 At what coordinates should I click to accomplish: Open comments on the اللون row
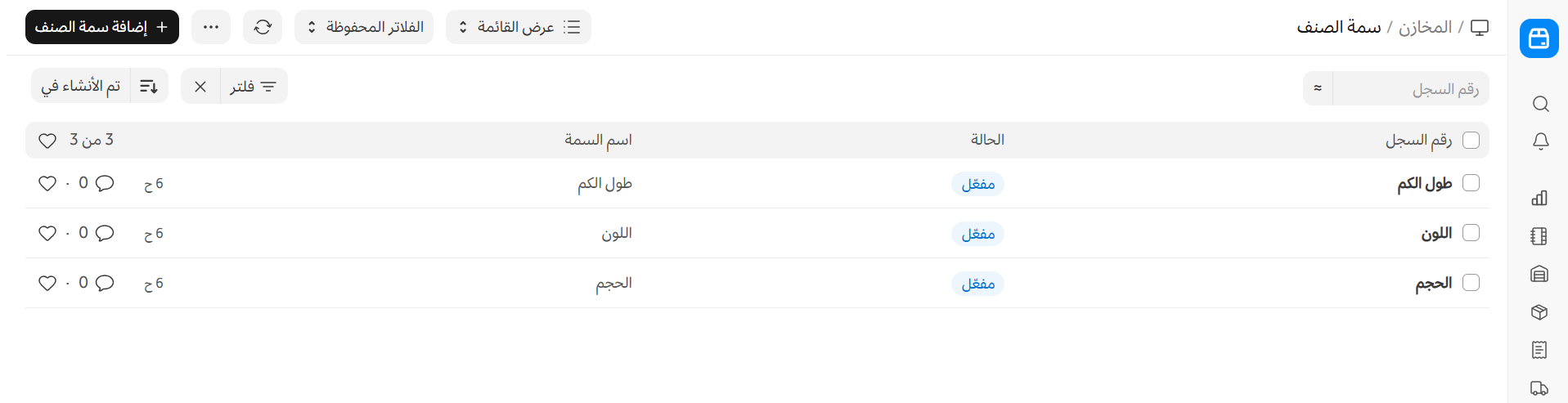pos(105,233)
